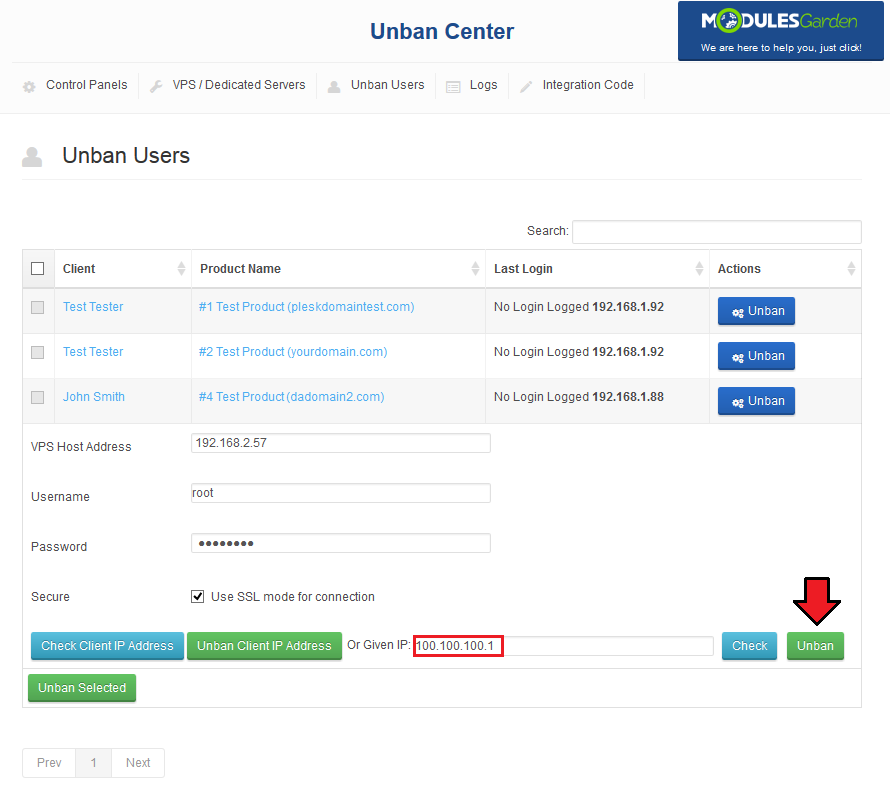Sort table by Last Login column

pos(523,269)
